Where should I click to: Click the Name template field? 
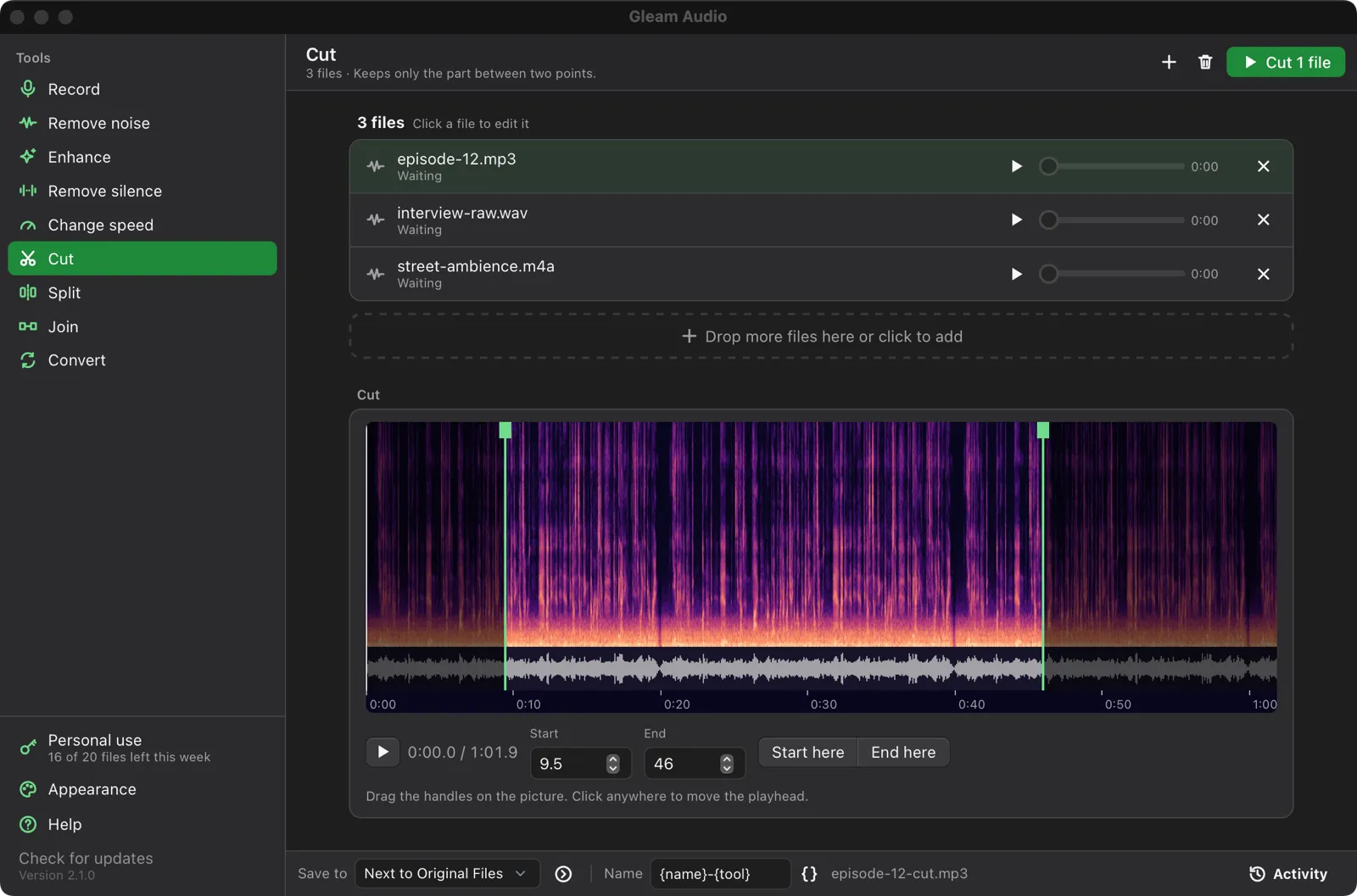[x=720, y=873]
